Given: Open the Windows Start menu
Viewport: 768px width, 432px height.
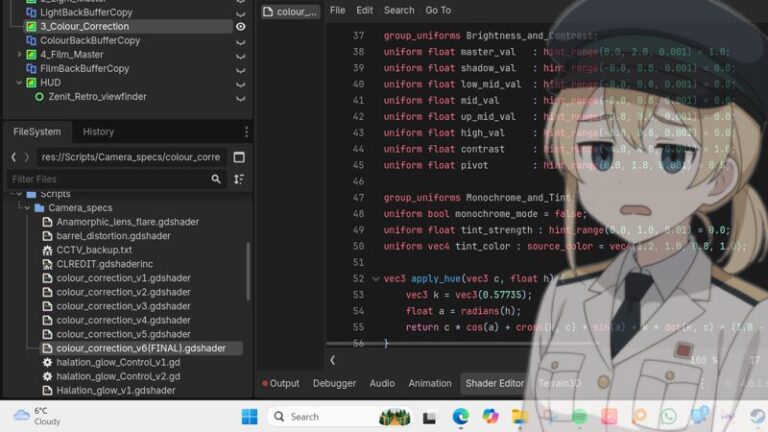Looking at the screenshot, I should [x=249, y=417].
